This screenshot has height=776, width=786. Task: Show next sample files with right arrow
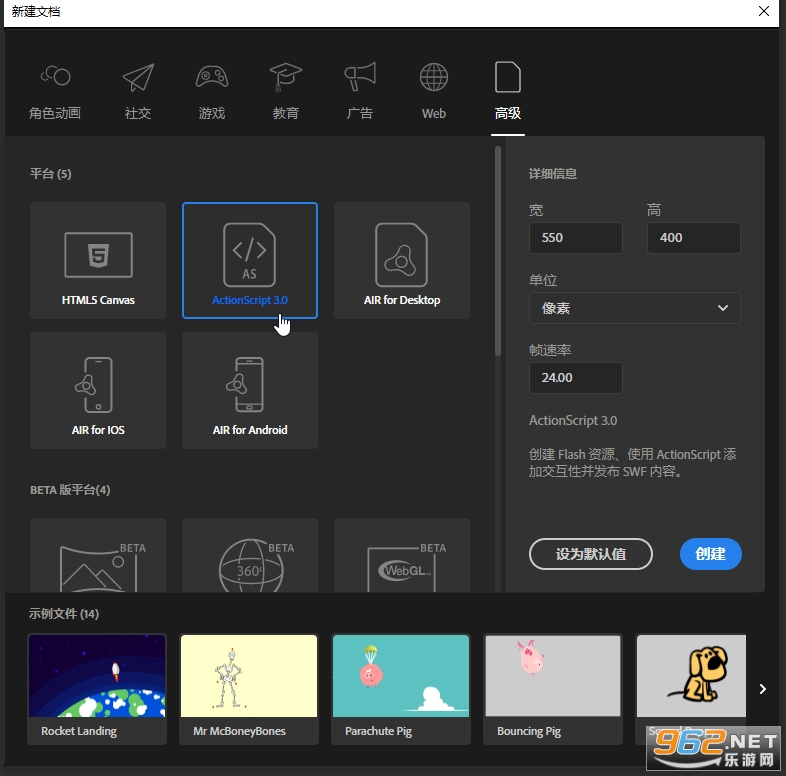point(762,689)
